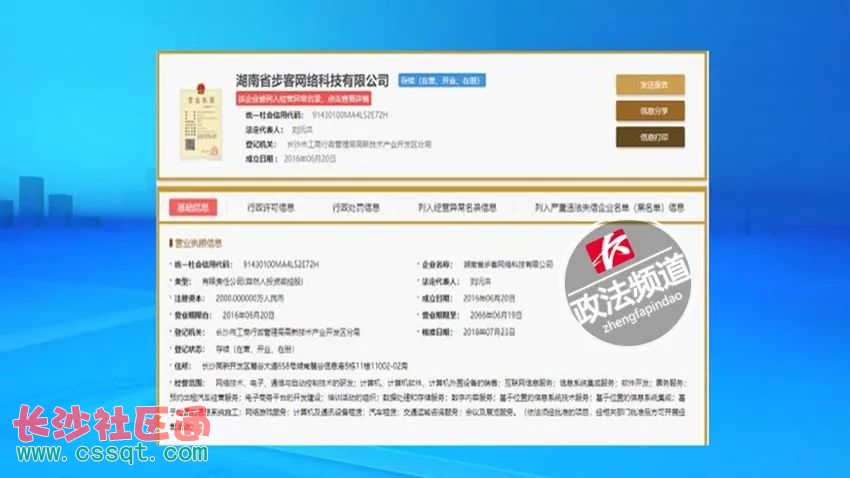Open the business license thumbnail image

201,122
